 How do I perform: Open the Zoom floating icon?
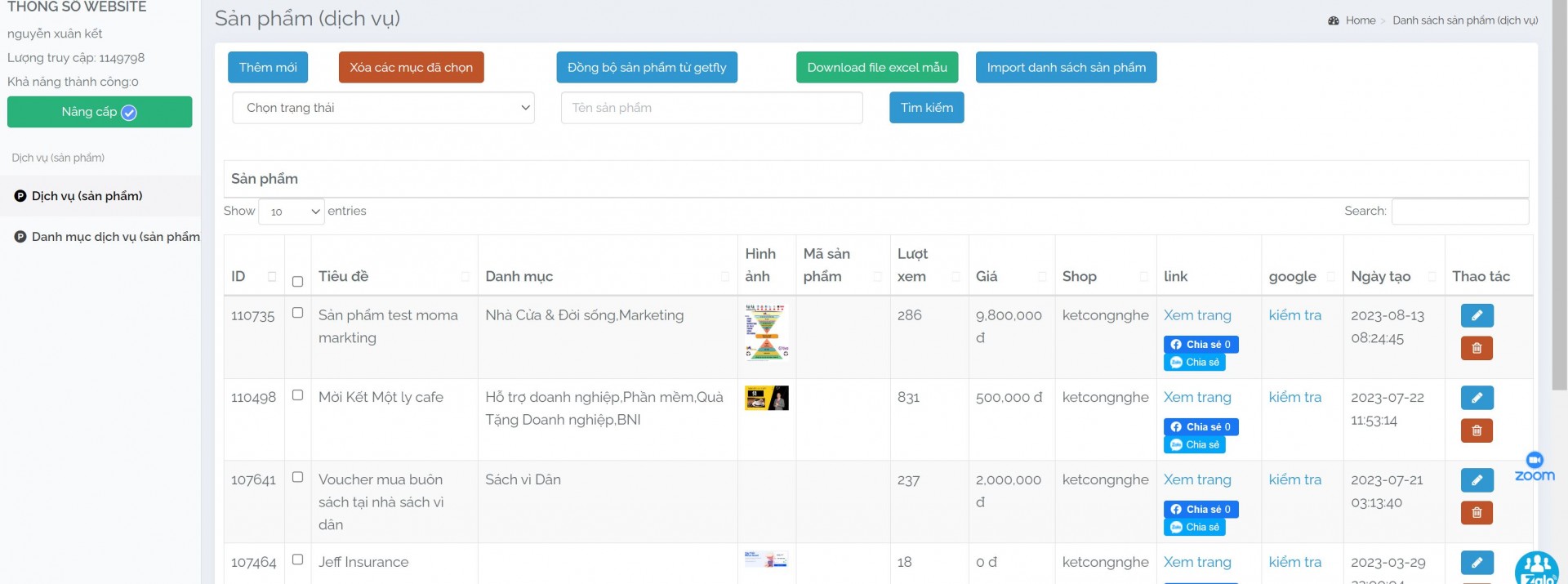[1535, 467]
